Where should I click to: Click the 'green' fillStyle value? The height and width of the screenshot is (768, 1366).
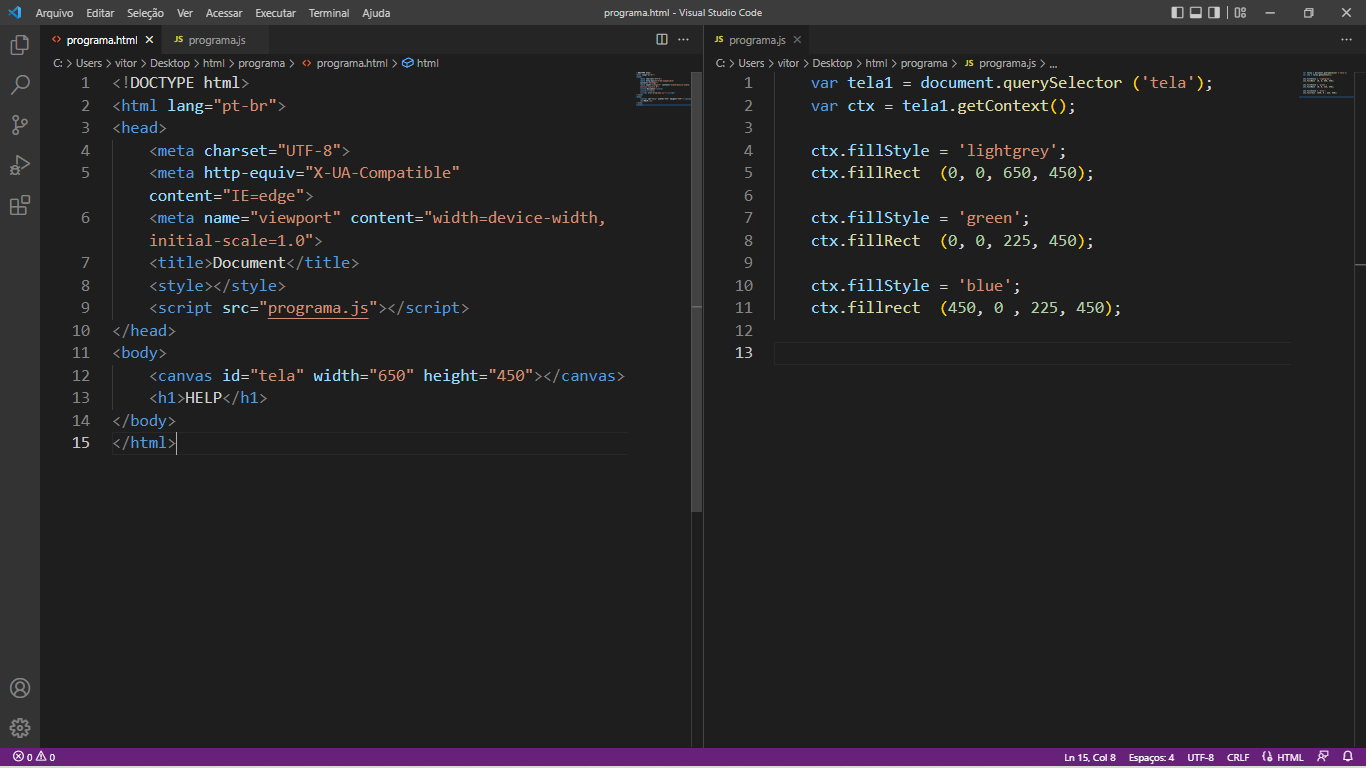point(990,218)
